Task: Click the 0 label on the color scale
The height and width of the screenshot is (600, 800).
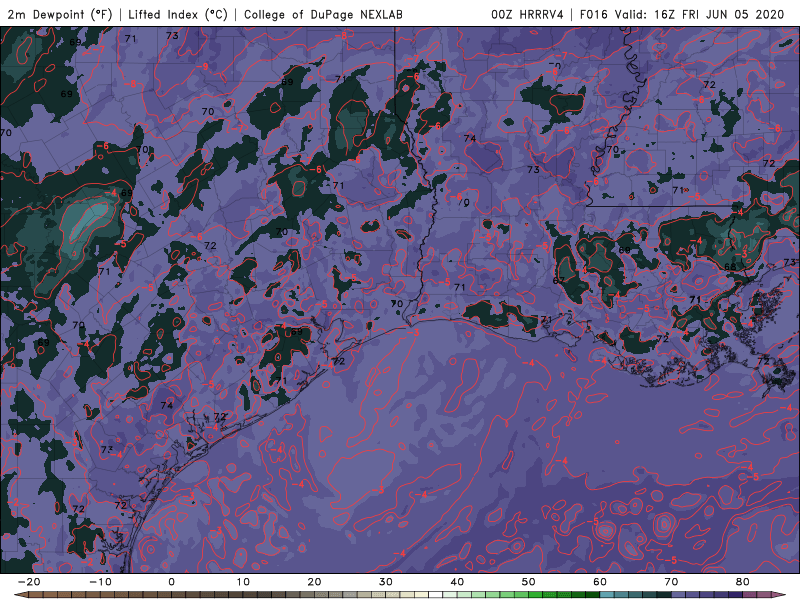Action: pos(171,582)
